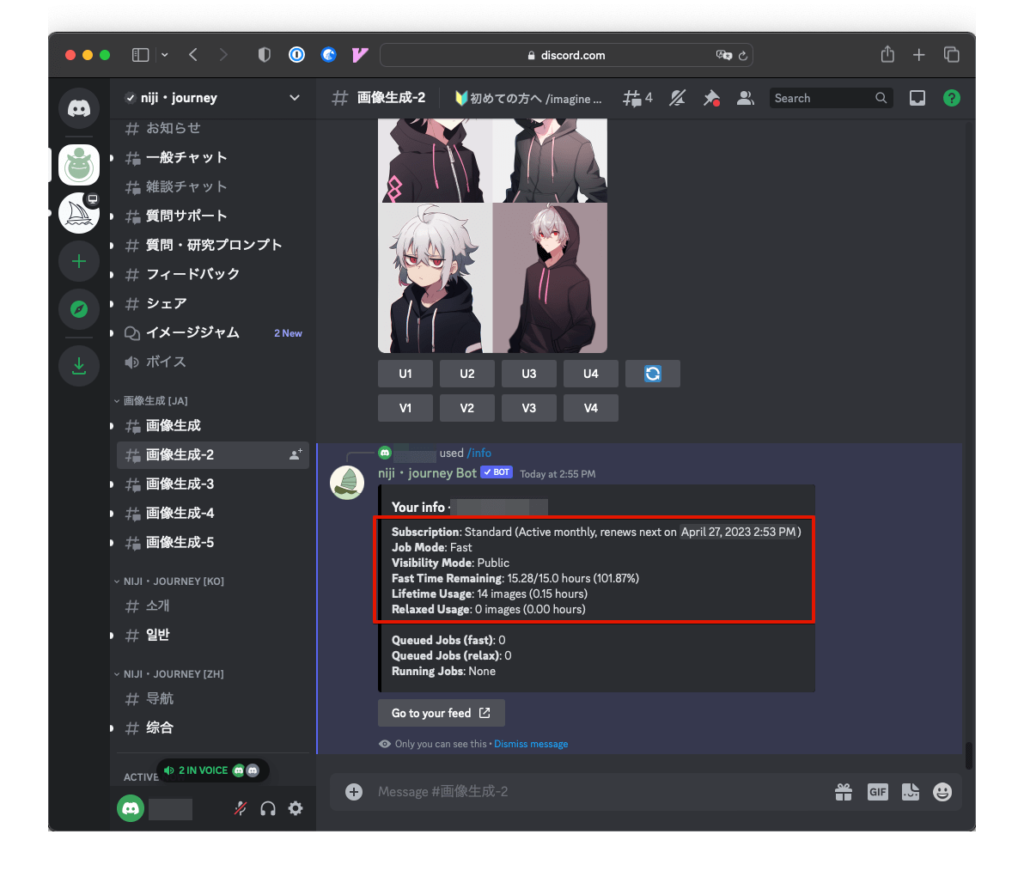1024x895 pixels.
Task: Click the 1Password extension icon
Action: click(x=296, y=55)
